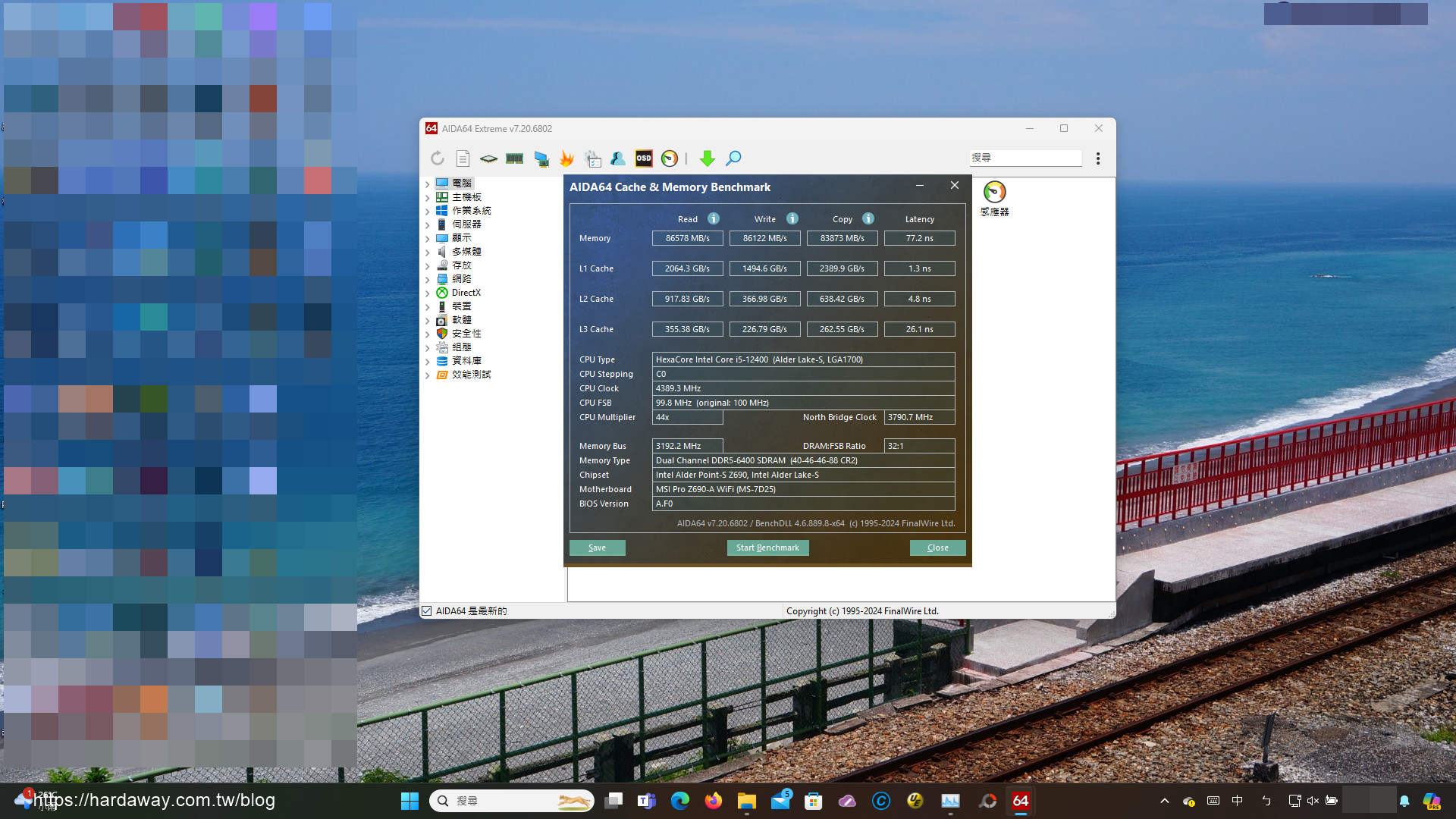Open the OSD panel icon

tap(644, 158)
